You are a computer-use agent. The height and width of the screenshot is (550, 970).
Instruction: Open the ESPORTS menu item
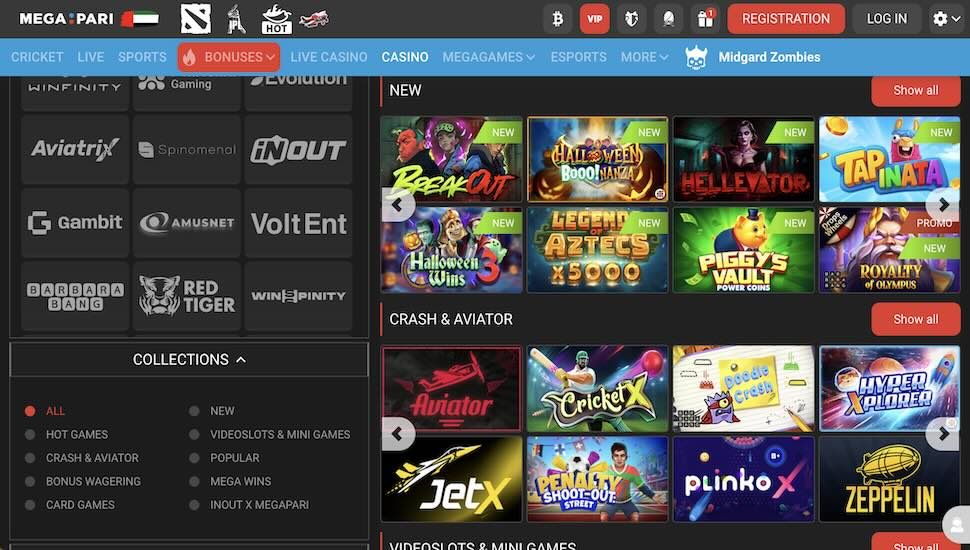[578, 57]
